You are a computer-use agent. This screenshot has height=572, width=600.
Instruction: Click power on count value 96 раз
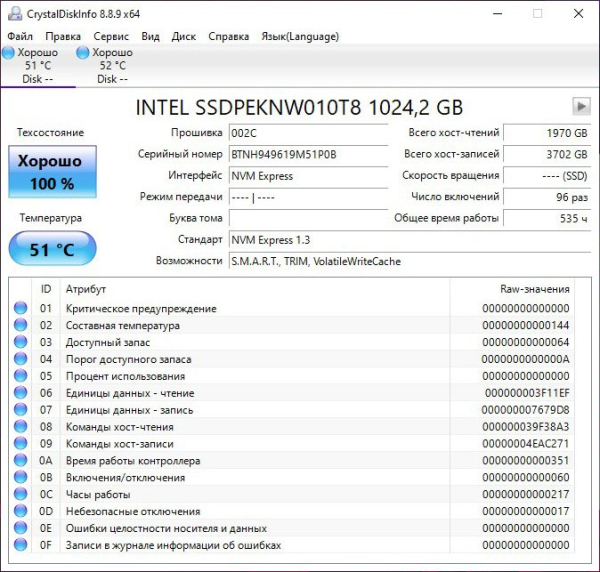point(547,197)
